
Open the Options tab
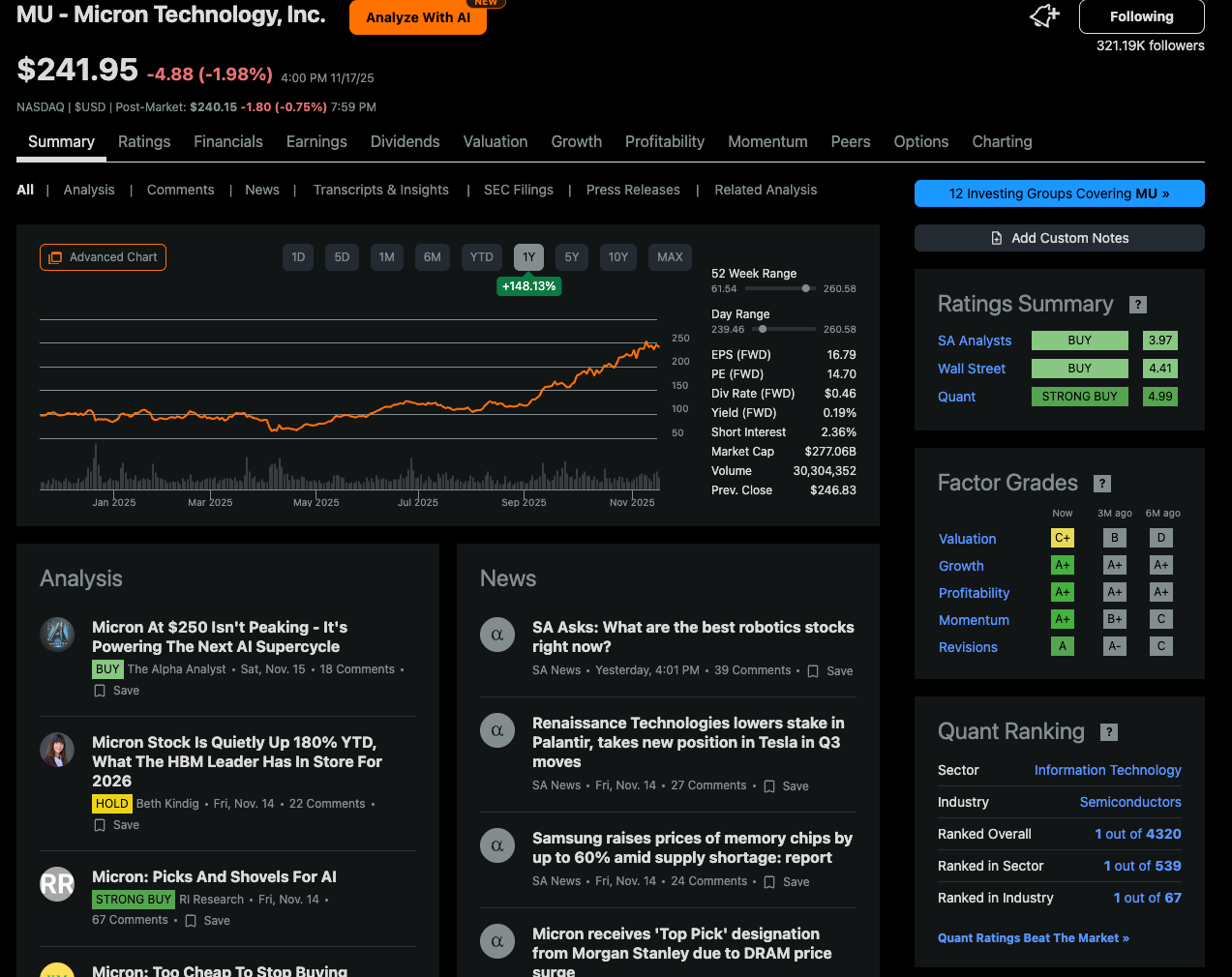point(921,141)
